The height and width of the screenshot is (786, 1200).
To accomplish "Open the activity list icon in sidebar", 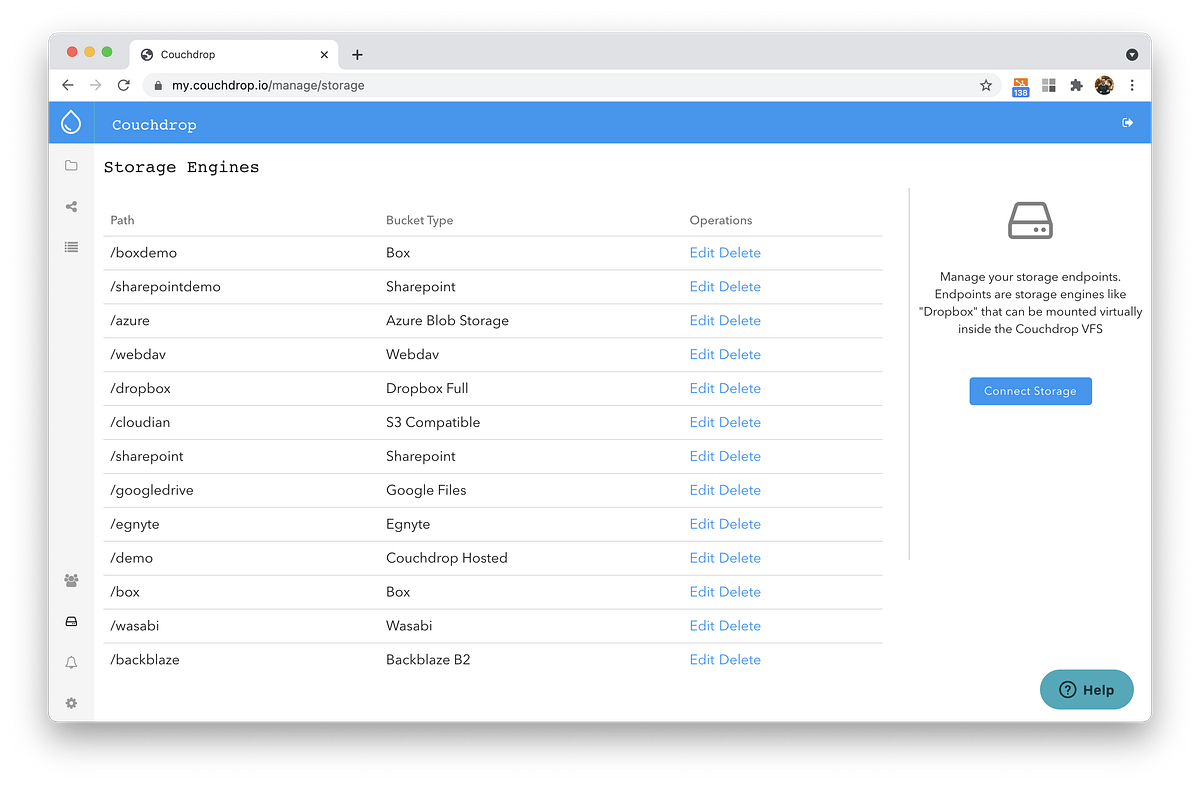I will coord(71,247).
